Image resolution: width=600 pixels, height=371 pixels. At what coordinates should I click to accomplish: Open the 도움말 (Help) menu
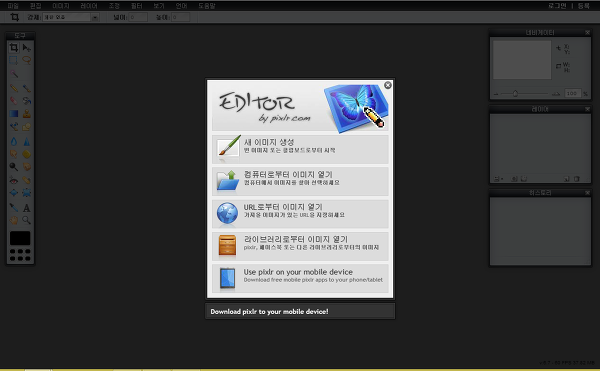tap(207, 6)
